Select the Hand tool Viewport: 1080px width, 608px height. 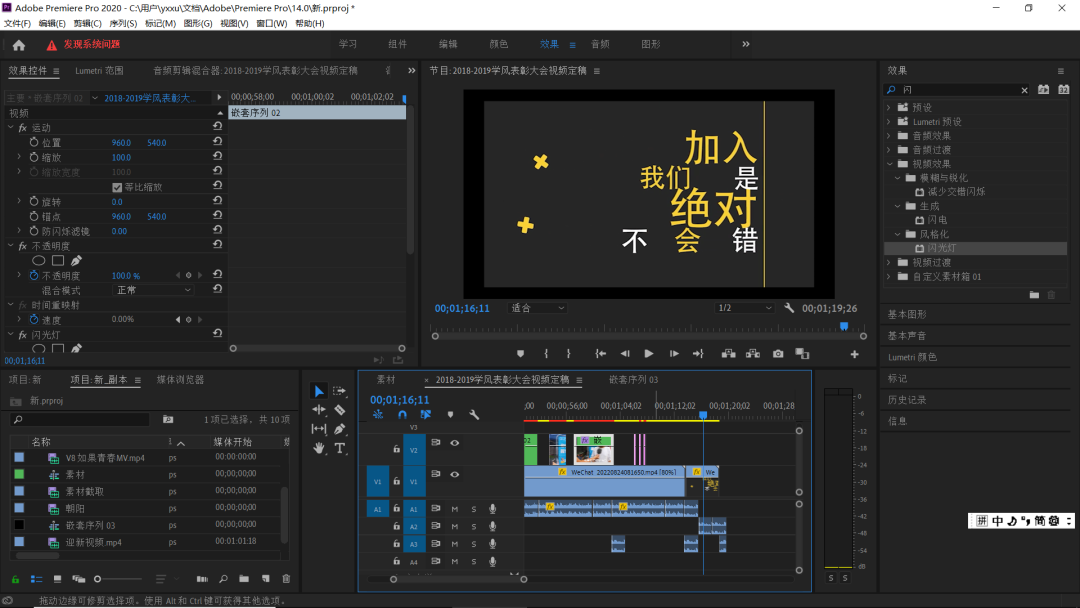pos(319,448)
